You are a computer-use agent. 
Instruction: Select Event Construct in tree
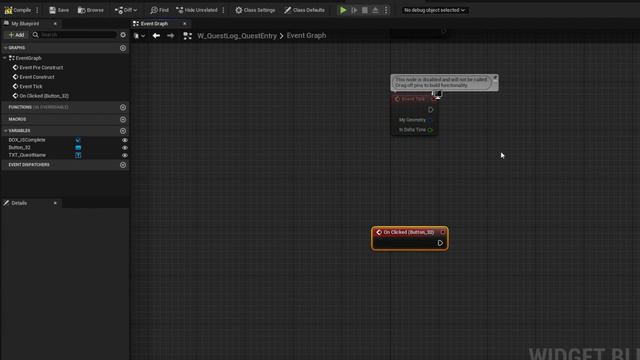37,77
